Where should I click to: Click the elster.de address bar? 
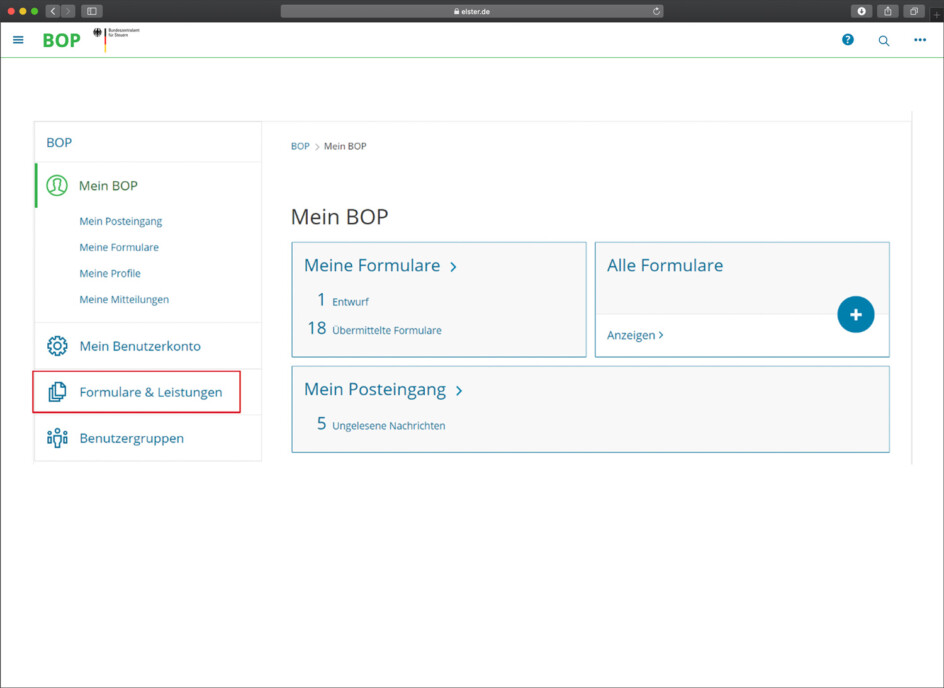[x=471, y=11]
